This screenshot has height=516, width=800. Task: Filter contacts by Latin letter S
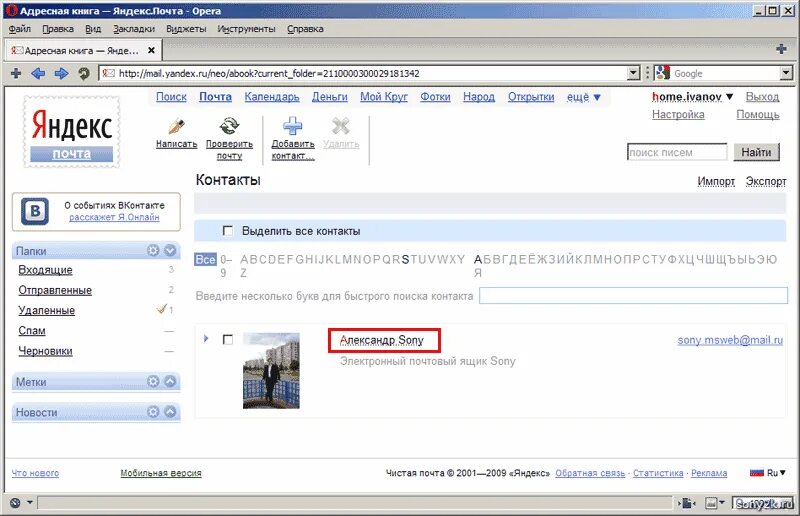(406, 259)
